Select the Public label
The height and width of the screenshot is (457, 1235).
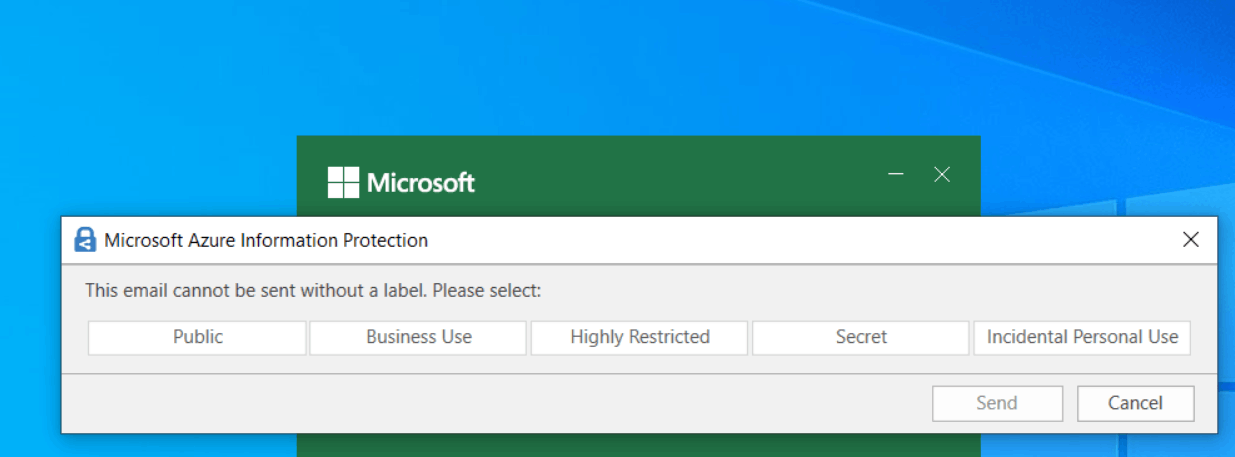point(197,337)
